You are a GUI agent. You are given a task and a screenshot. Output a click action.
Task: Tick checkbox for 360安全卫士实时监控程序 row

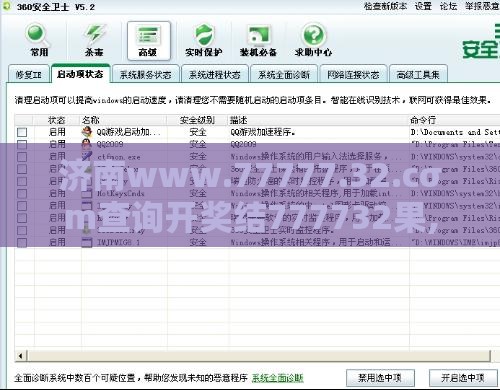tap(22, 230)
